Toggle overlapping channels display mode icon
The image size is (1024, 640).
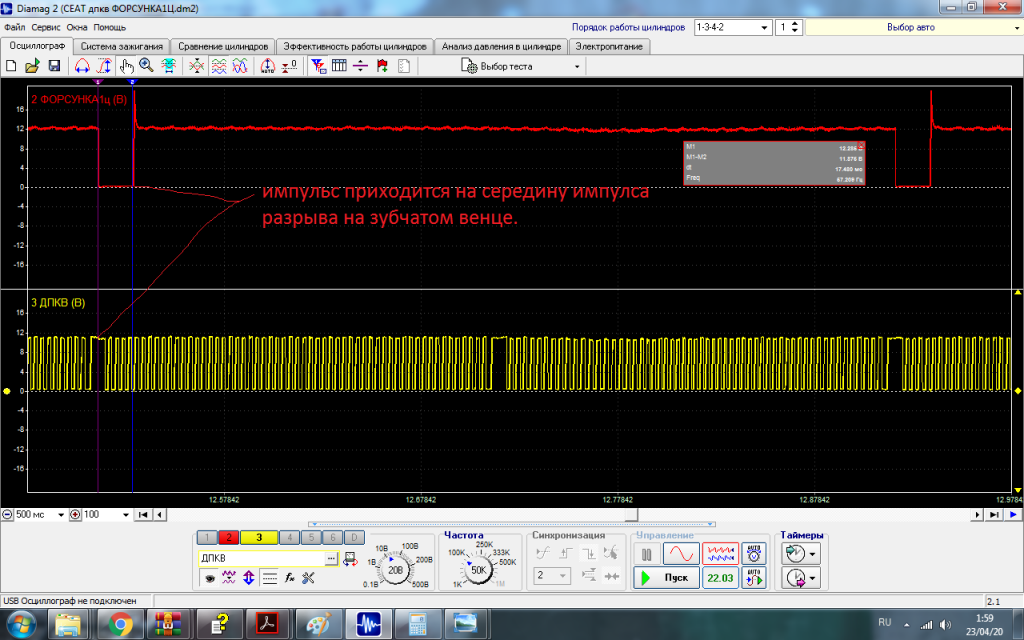(x=240, y=66)
